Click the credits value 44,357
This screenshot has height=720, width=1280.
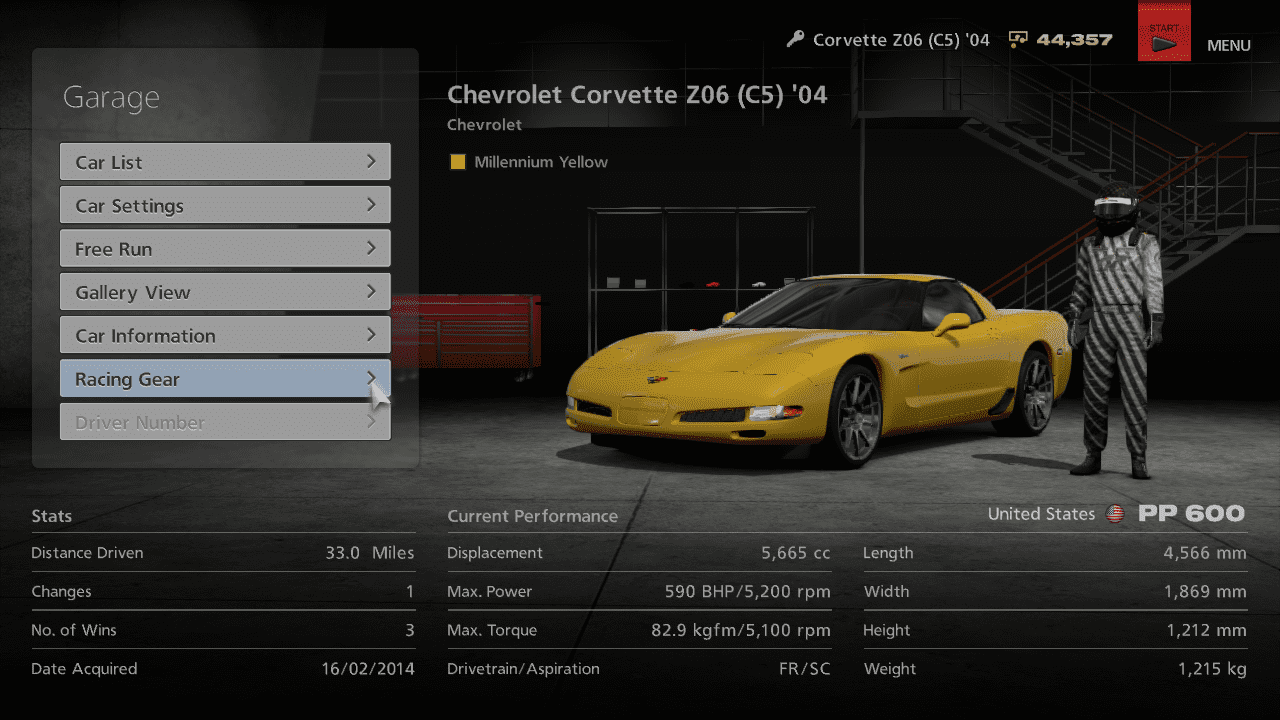1075,40
